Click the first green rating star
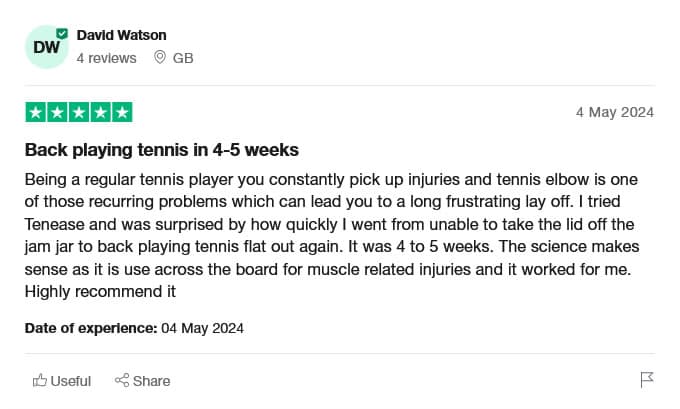 pos(36,112)
